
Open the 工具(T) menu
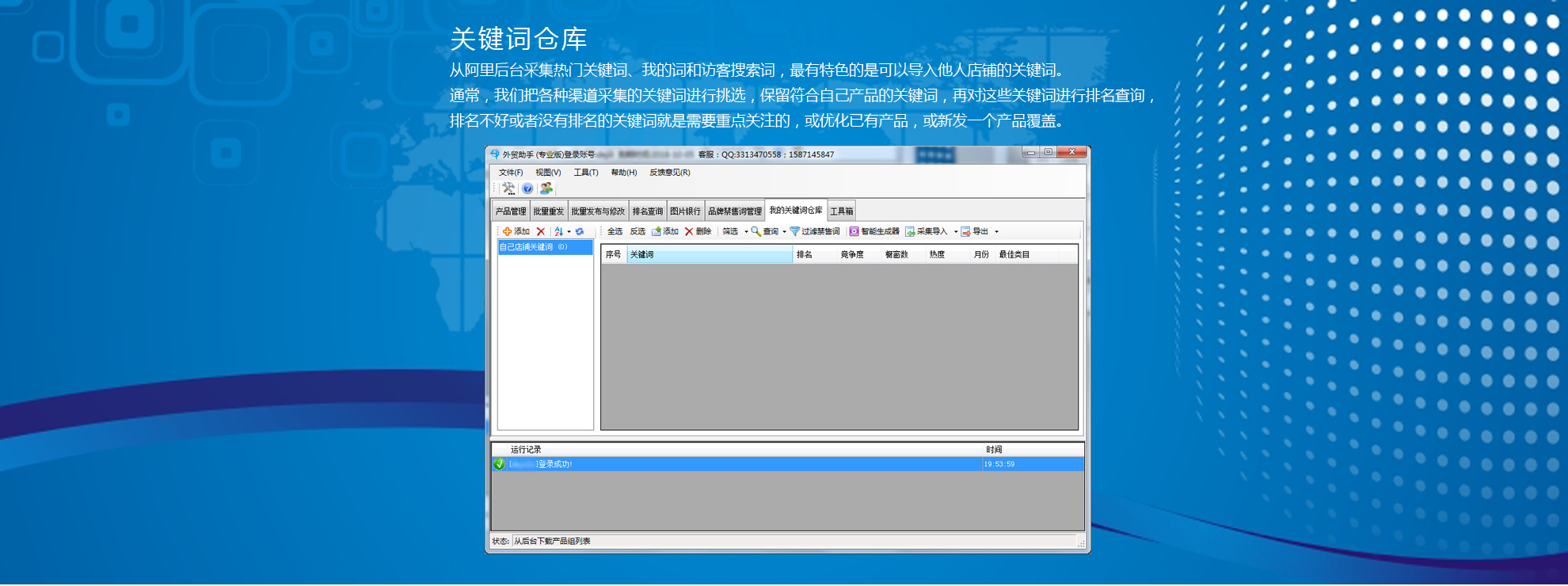pos(586,173)
